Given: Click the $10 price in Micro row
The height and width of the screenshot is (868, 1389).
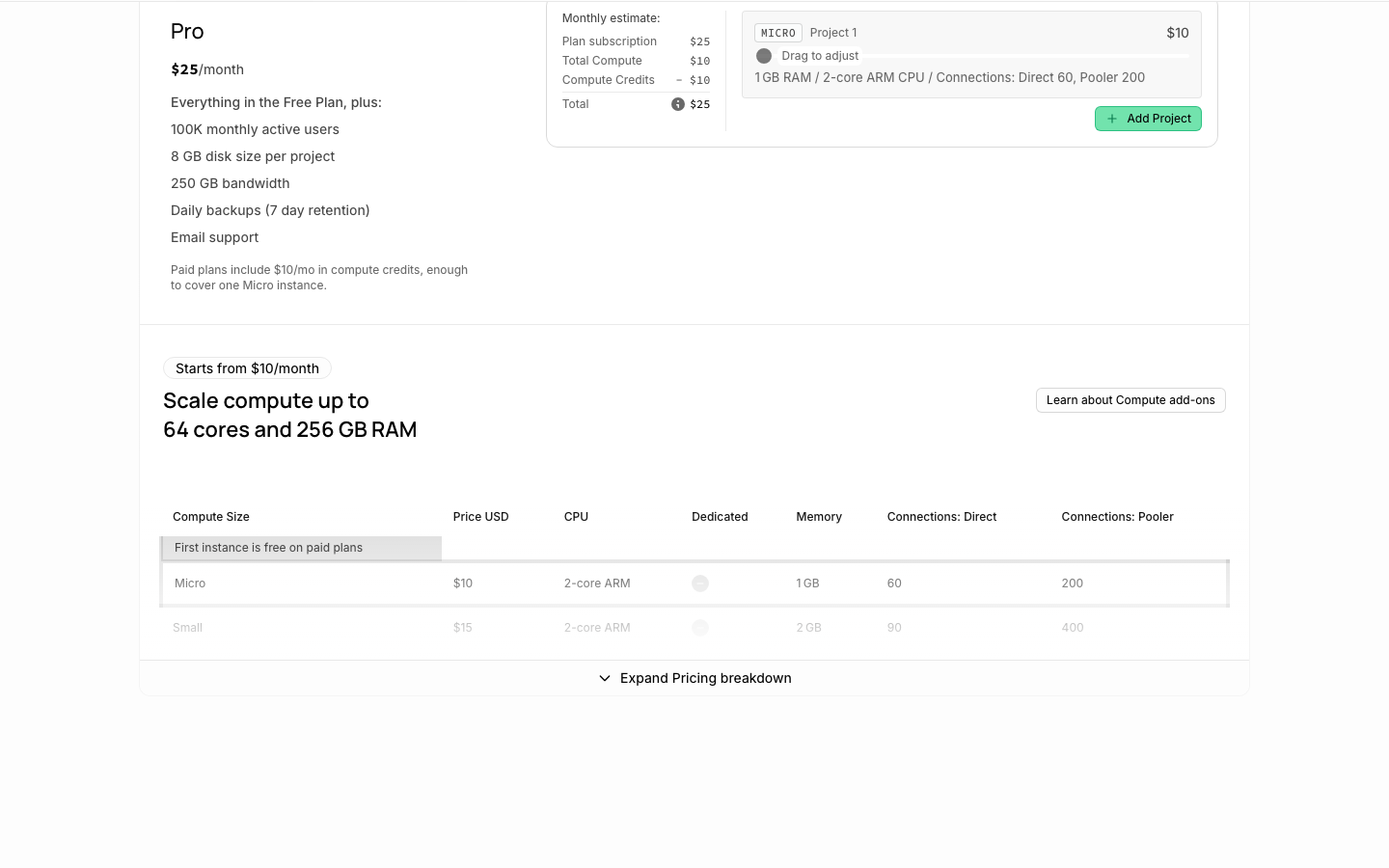Looking at the screenshot, I should 463,583.
